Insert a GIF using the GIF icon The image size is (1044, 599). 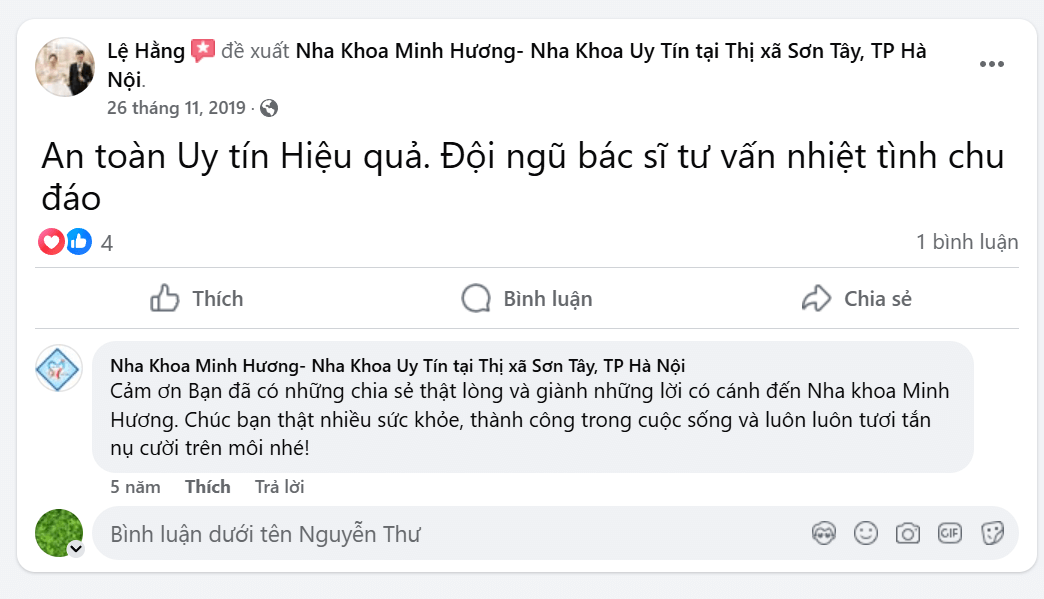click(951, 533)
